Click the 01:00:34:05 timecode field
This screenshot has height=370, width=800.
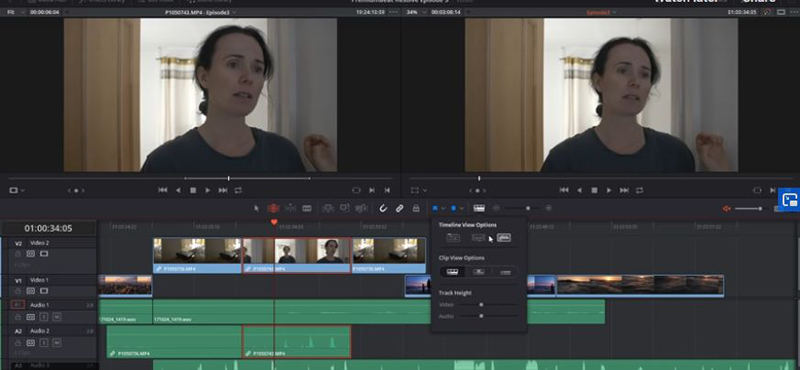click(48, 228)
